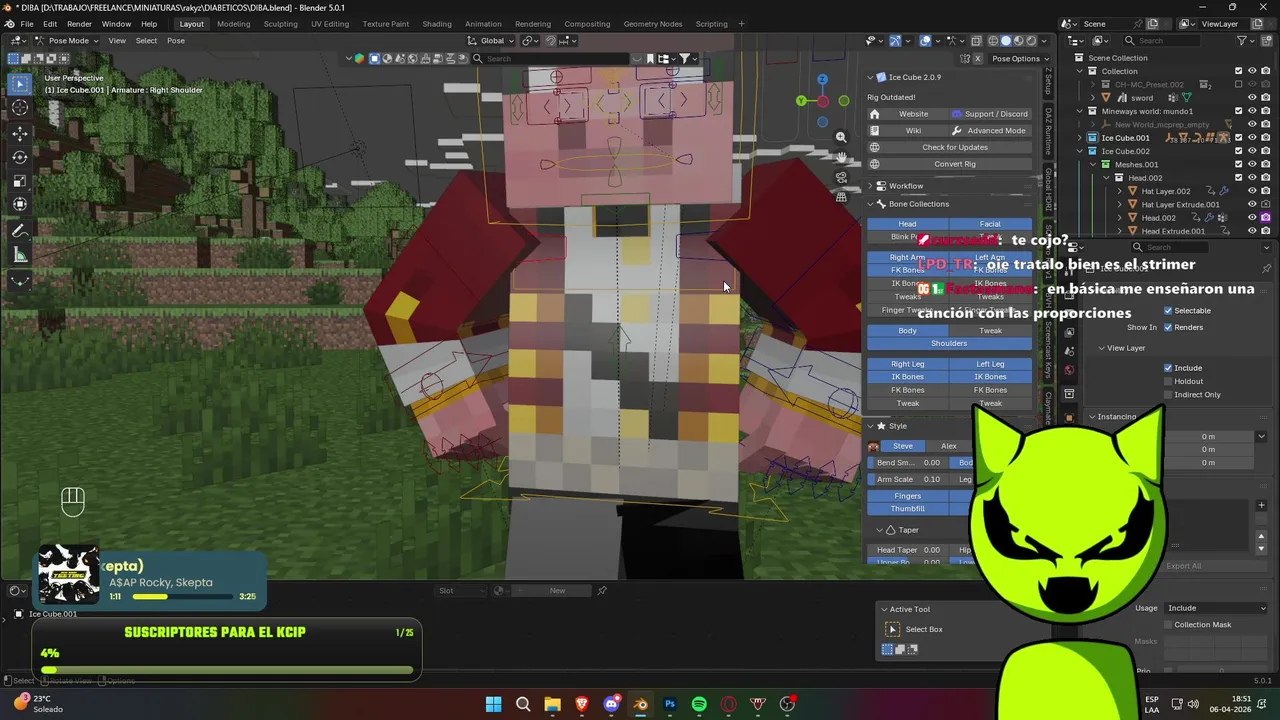Hide the sword object in the viewport
The width and height of the screenshot is (1280, 720).
pos(1252,98)
